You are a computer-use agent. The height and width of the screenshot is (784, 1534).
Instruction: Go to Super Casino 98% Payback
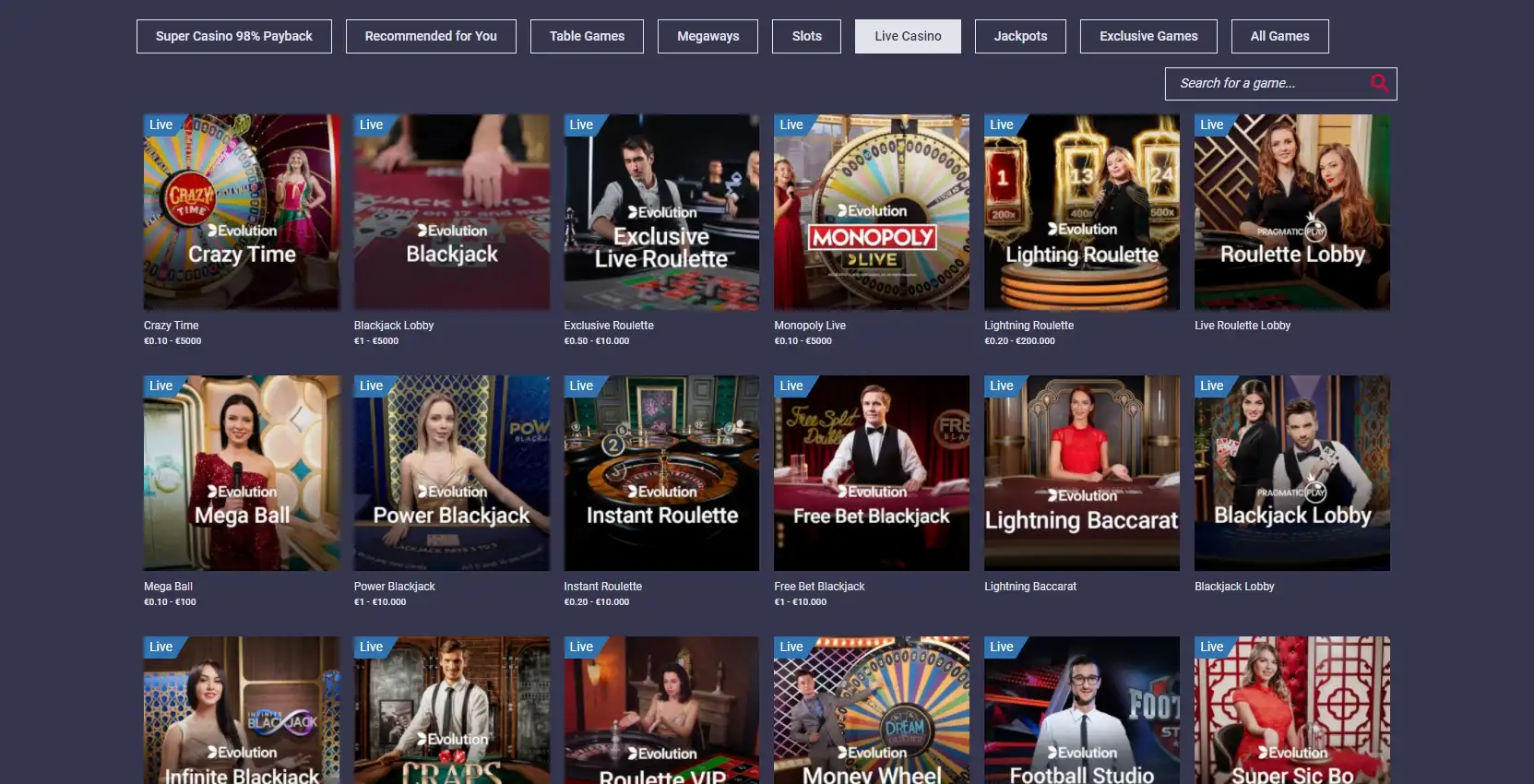point(234,36)
